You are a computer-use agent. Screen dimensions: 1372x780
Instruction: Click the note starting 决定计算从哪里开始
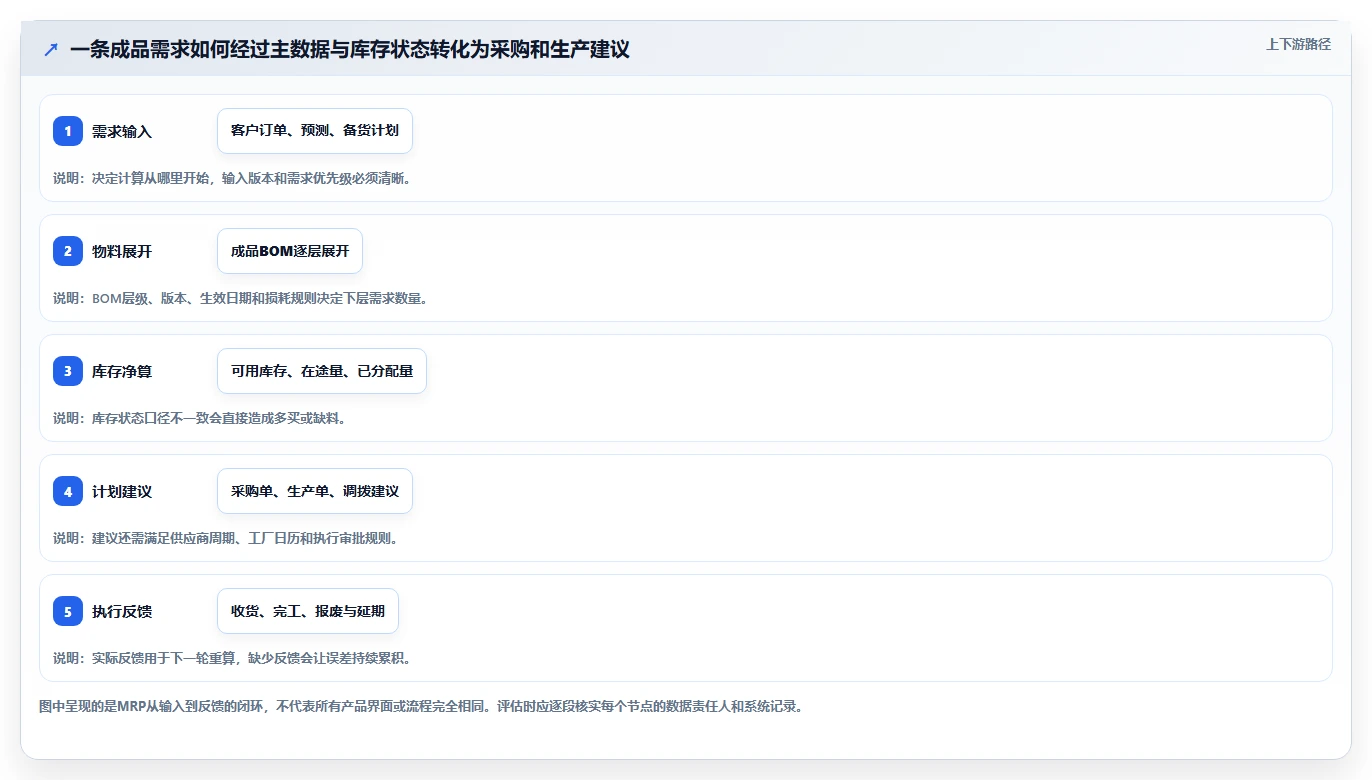(x=232, y=178)
